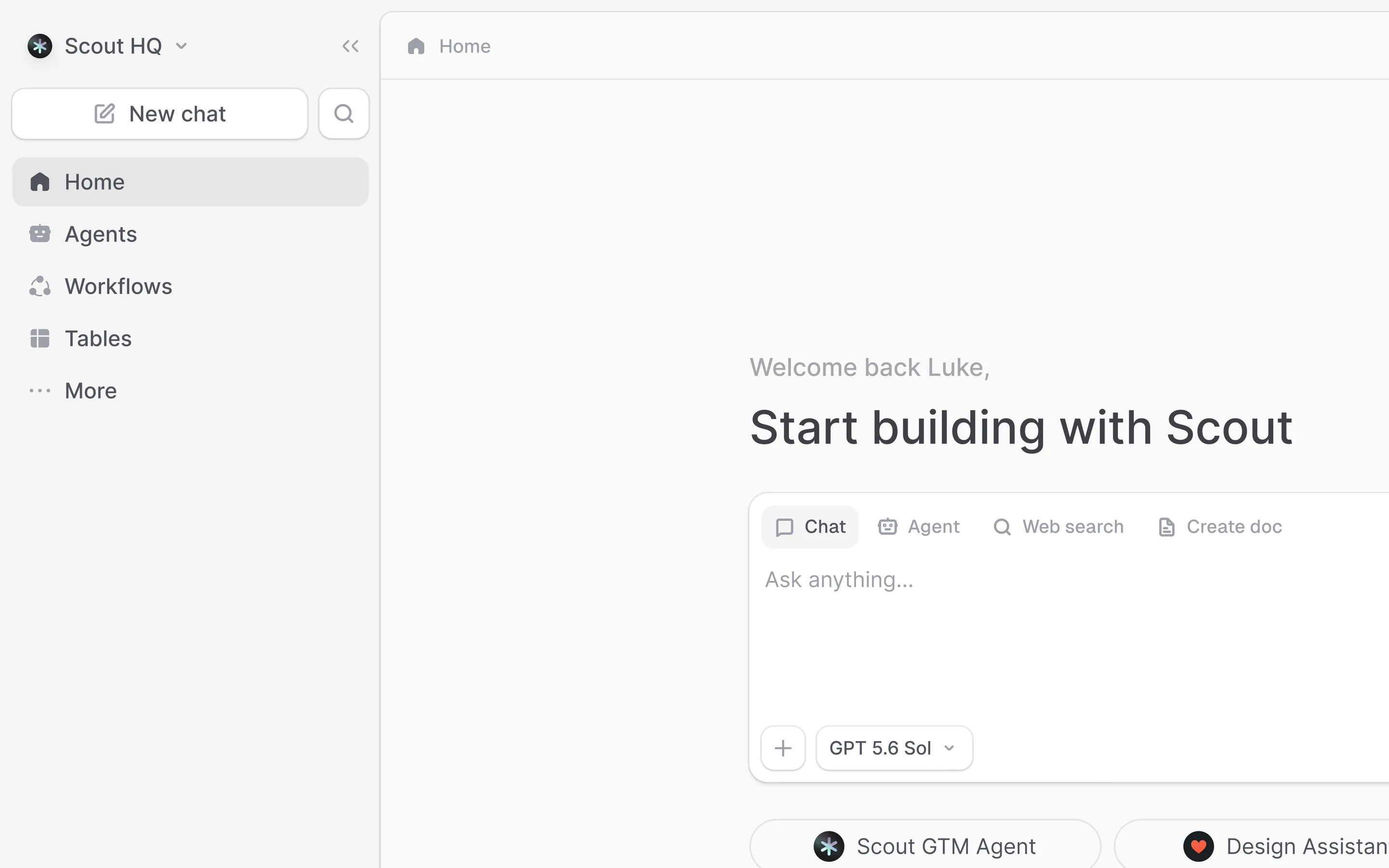Click the plus attachment button
This screenshot has height=868, width=1389.
(x=783, y=748)
